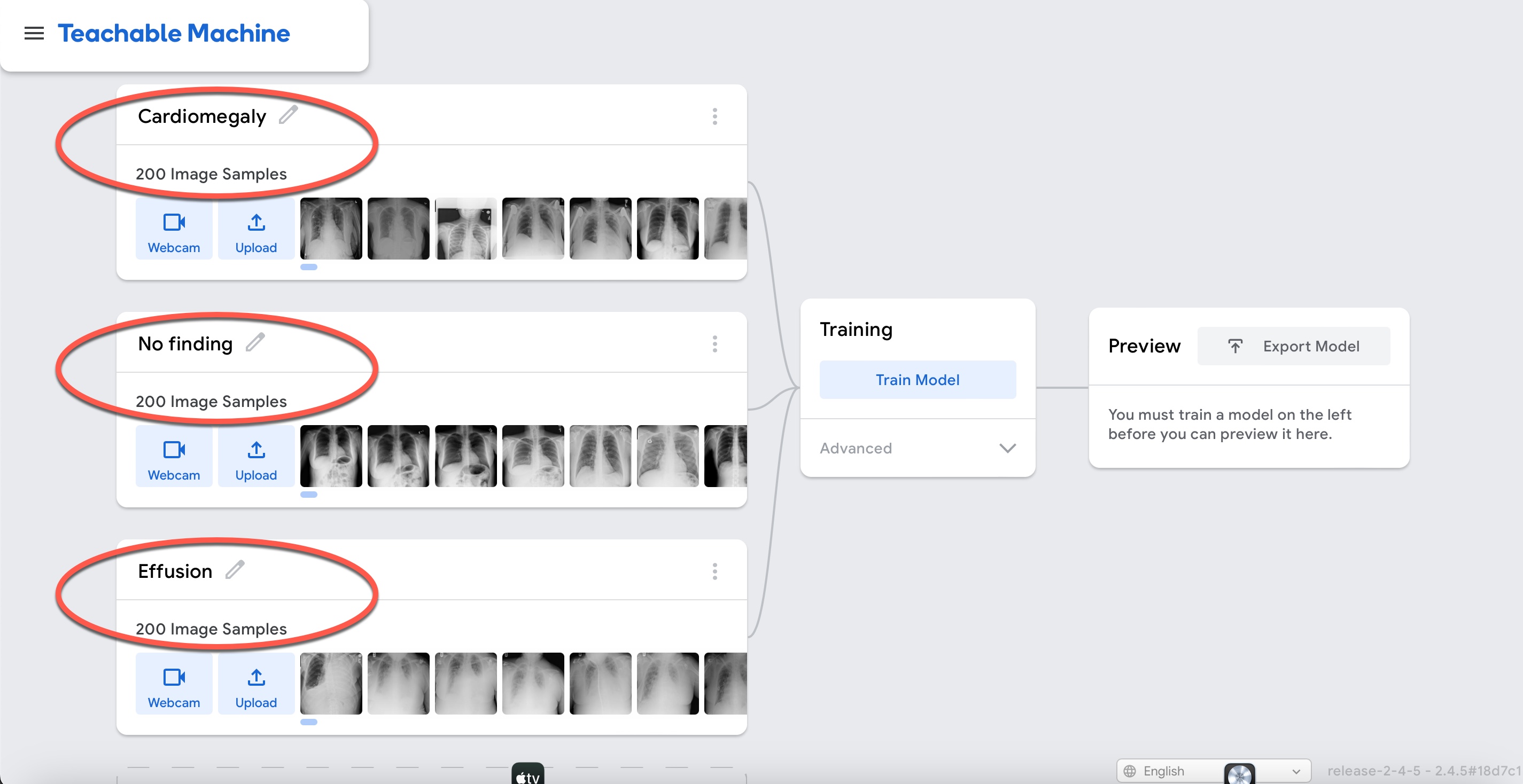Screen dimensions: 1523x784
Task: Click the Teachable Machine logo title
Action: 174,34
